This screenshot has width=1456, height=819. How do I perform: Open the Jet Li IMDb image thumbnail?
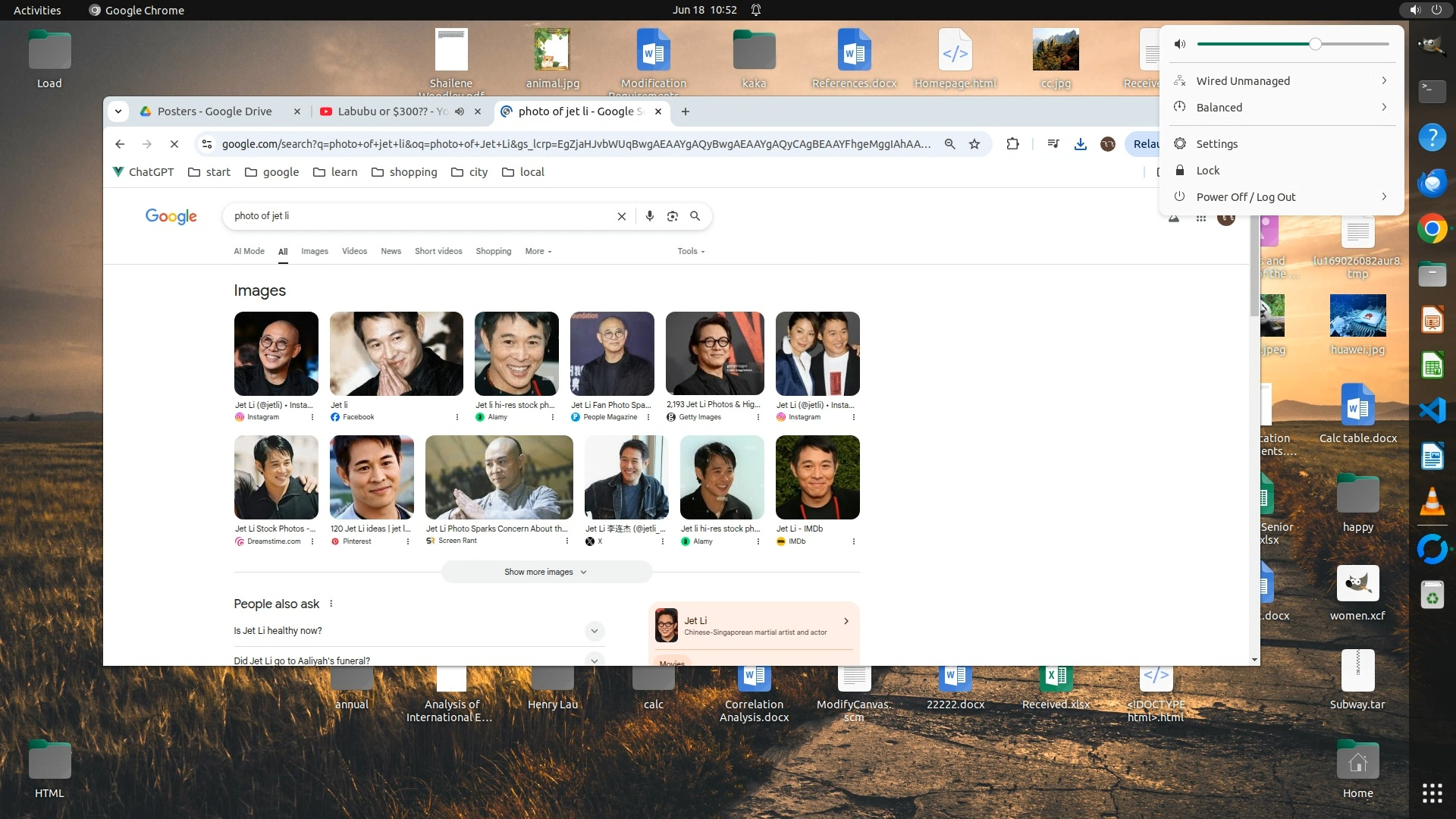click(x=817, y=477)
